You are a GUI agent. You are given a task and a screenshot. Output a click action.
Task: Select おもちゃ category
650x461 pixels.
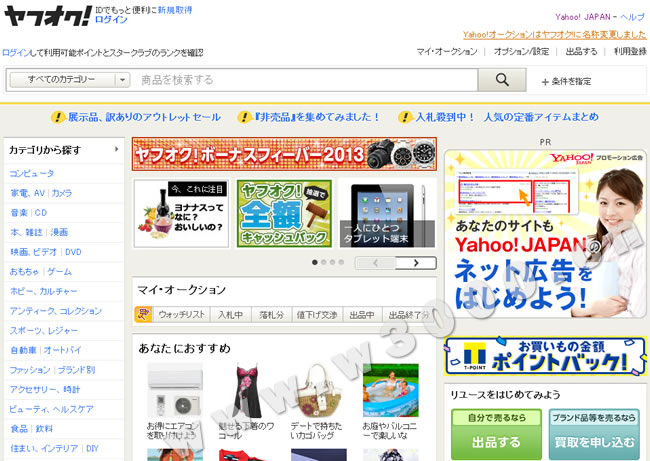(24, 272)
